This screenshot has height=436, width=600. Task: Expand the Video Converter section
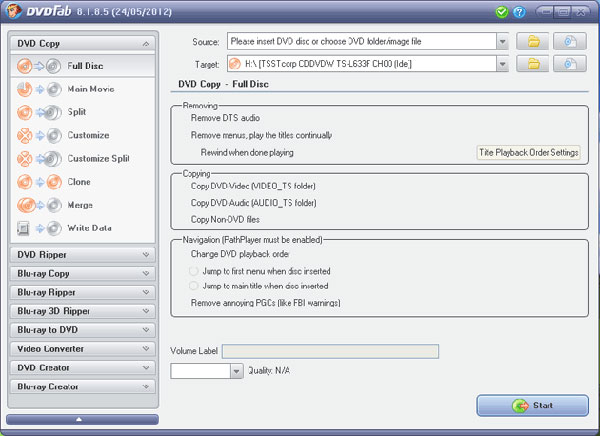coord(83,349)
